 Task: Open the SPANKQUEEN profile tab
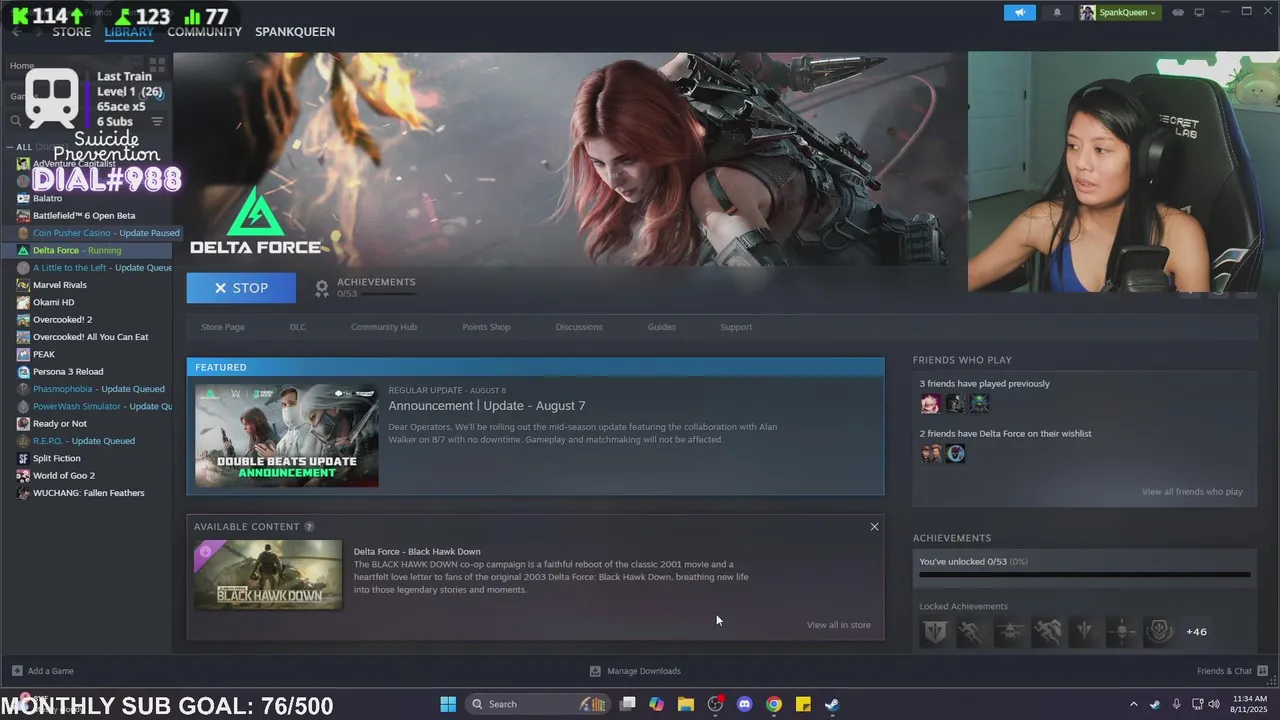pyautogui.click(x=295, y=32)
